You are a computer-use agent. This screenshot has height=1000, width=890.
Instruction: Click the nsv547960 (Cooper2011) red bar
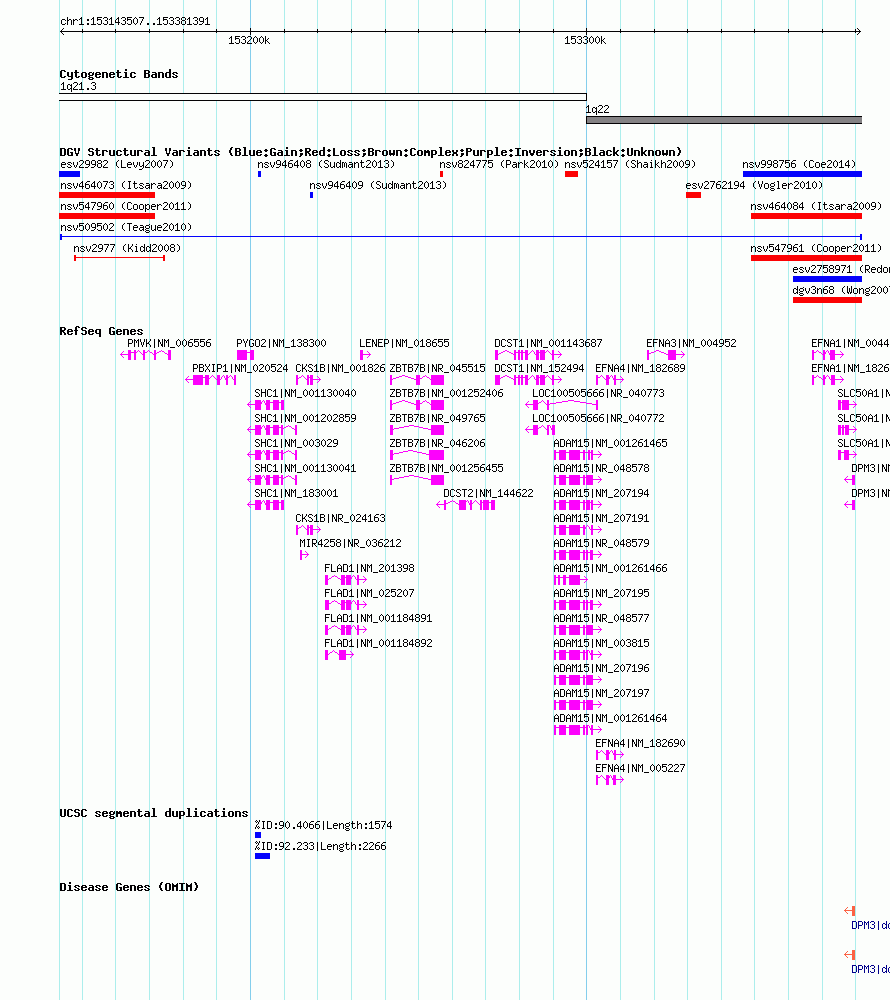[107, 216]
